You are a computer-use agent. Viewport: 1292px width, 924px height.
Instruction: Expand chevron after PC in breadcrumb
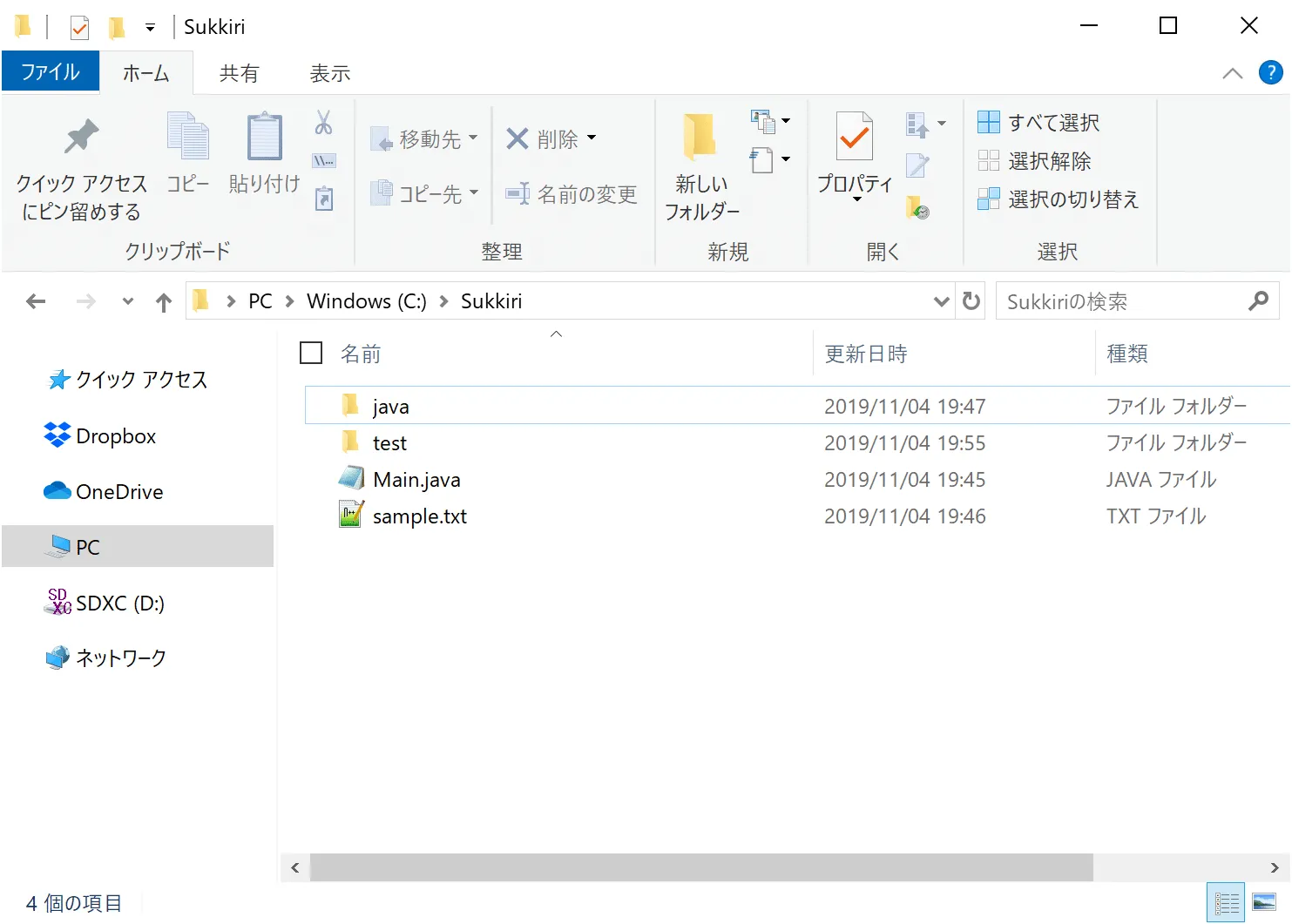coord(290,301)
